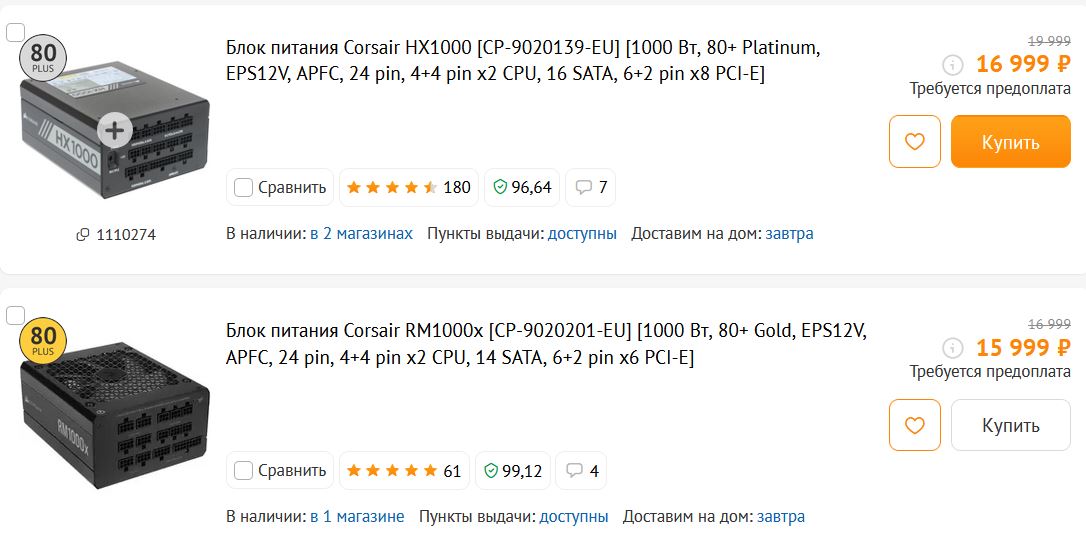Select the HX1000 product card checkbox
The width and height of the screenshot is (1086, 541).
tap(15, 32)
